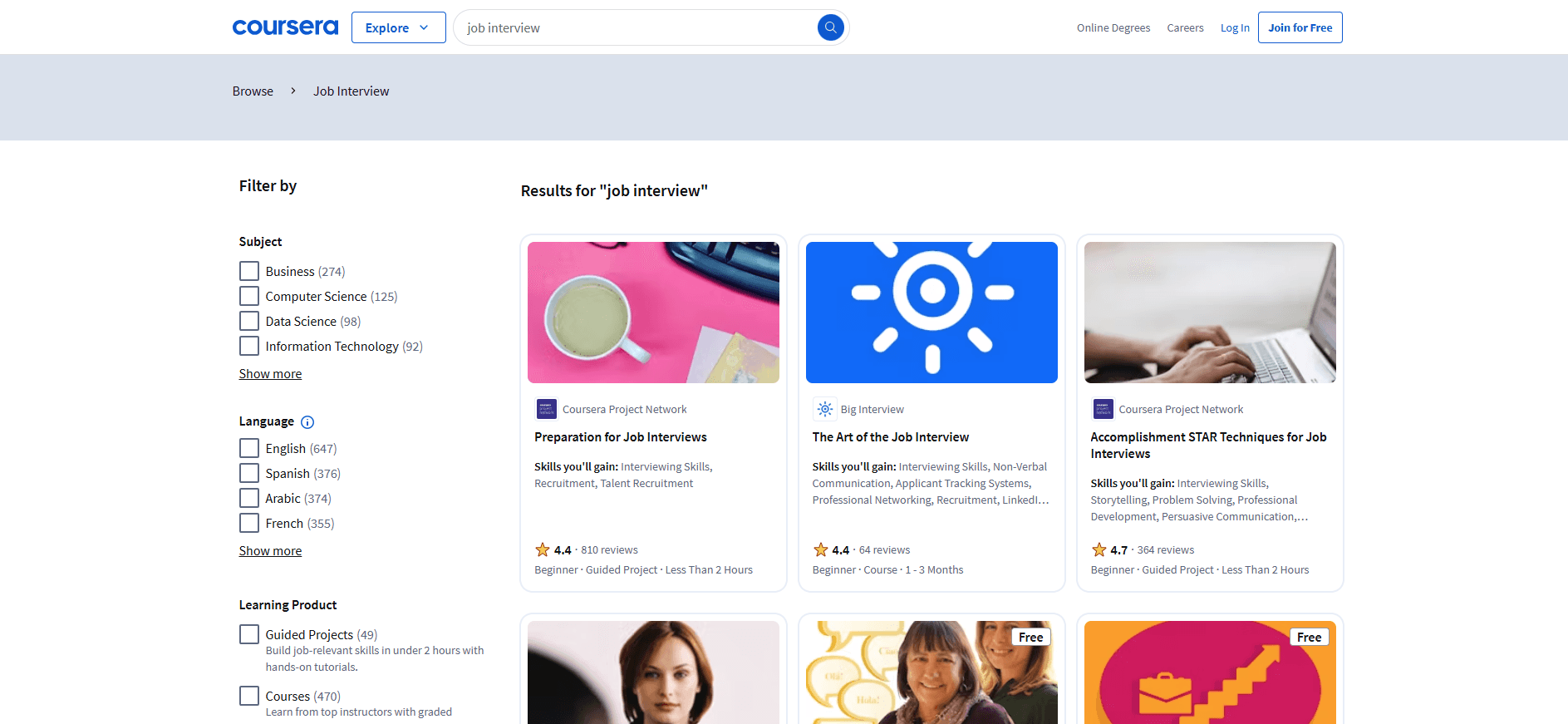Click the Free thumbnail with briefcase and stairs
This screenshot has height=724, width=1568.
tap(1210, 672)
